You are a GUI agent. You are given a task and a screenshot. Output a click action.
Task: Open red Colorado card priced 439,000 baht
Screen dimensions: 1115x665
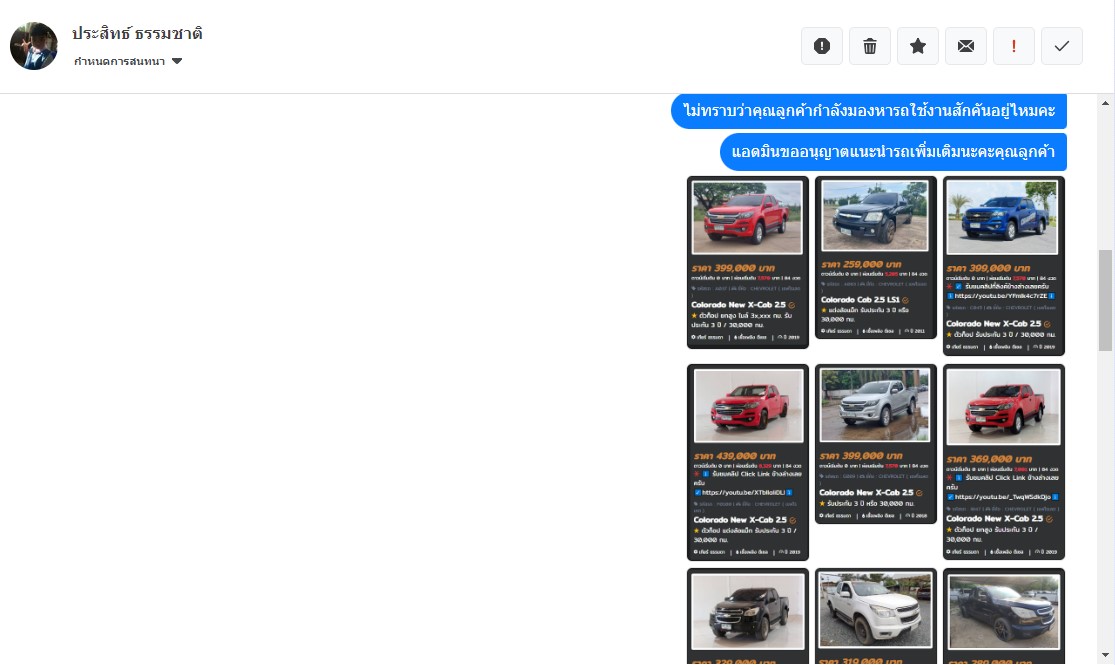tap(747, 462)
